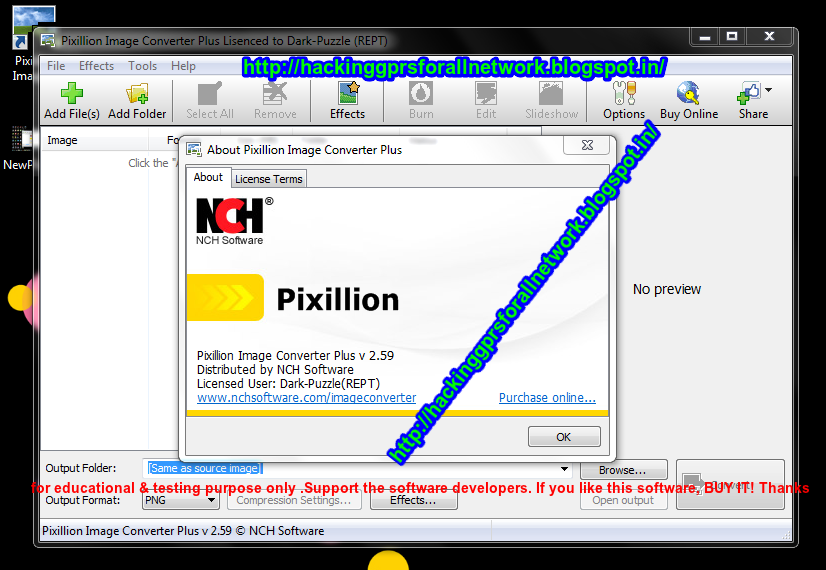The height and width of the screenshot is (570, 826).
Task: Open the Help menu
Action: point(183,66)
